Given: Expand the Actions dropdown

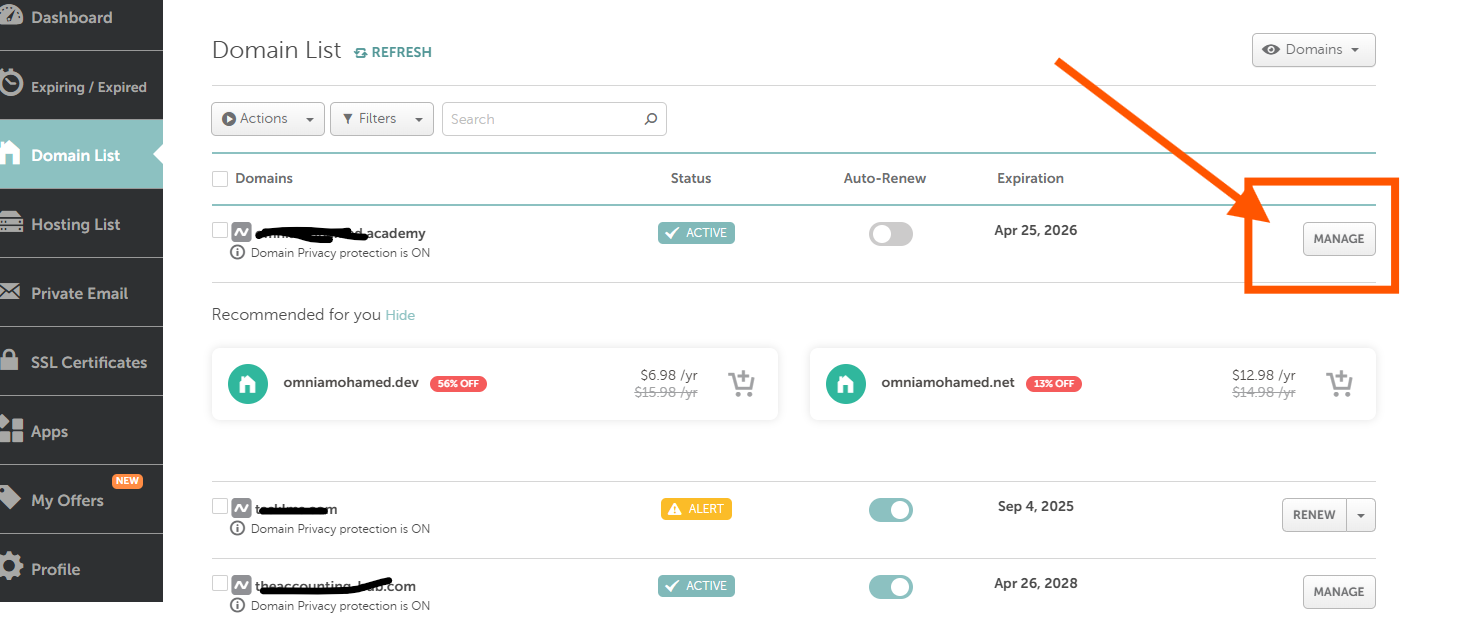Looking at the screenshot, I should point(268,119).
